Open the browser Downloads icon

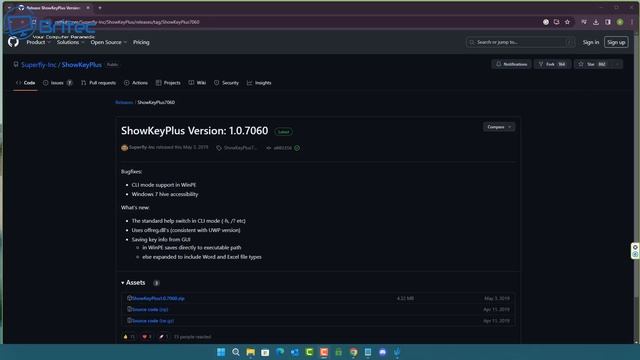[596, 22]
